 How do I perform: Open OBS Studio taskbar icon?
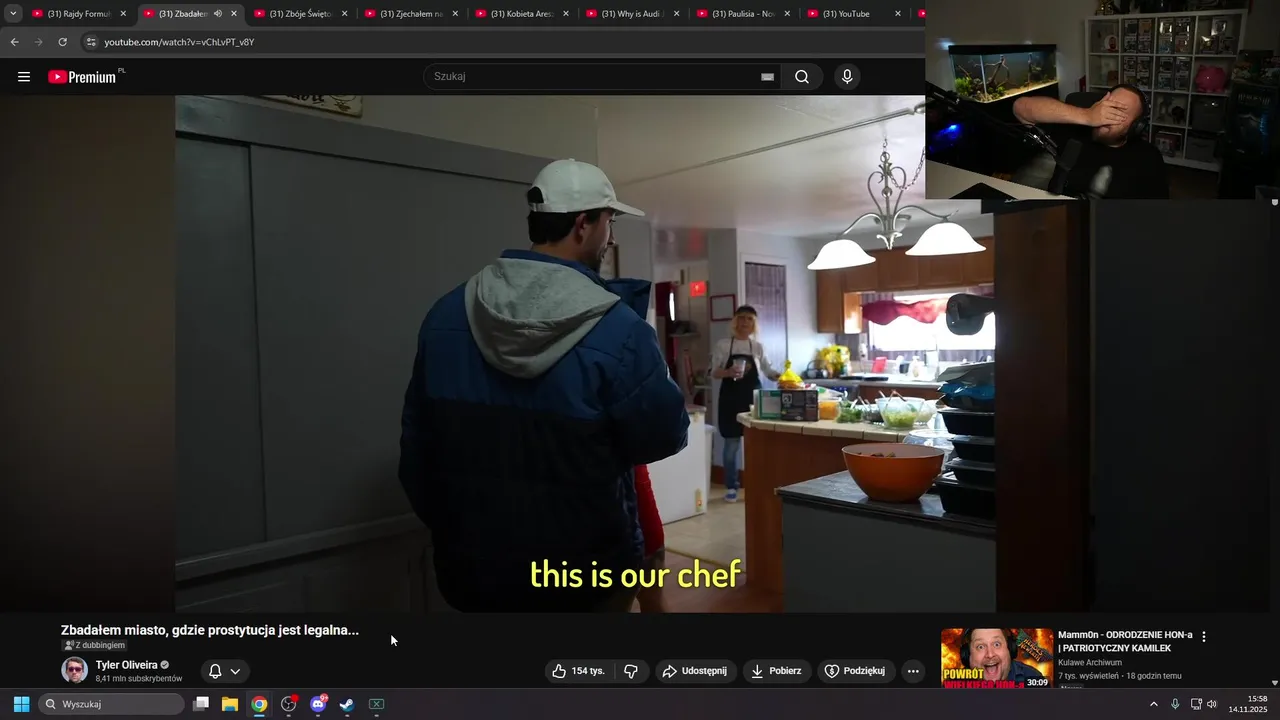pyautogui.click(x=289, y=704)
